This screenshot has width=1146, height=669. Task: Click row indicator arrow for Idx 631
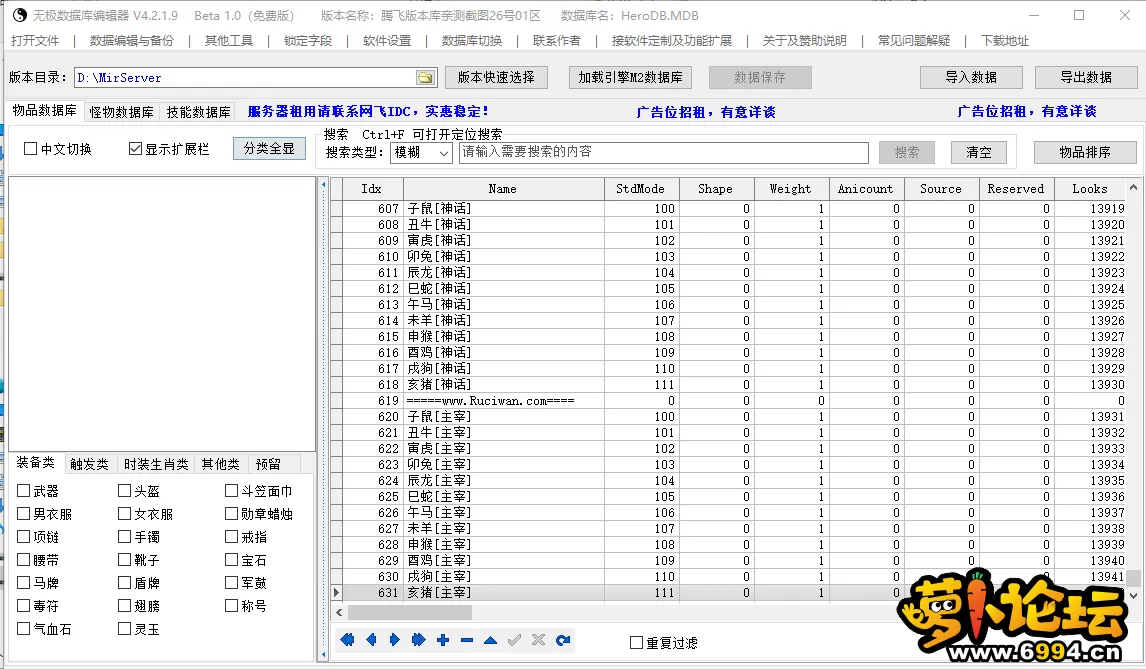[336, 592]
